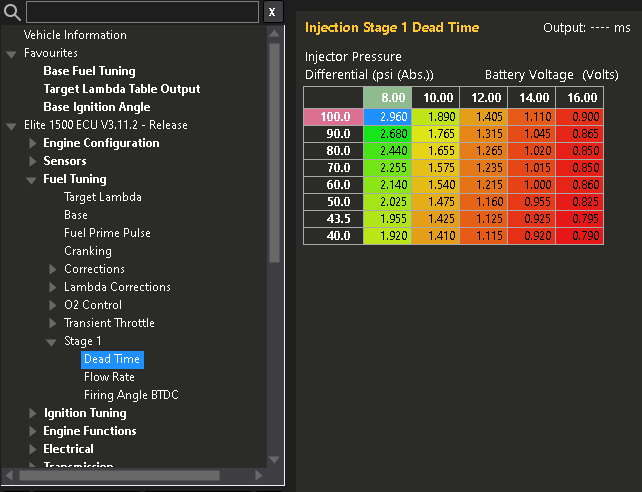Viewport: 642px width, 492px height.
Task: Open Vehicle Information
Action: pyautogui.click(x=75, y=35)
